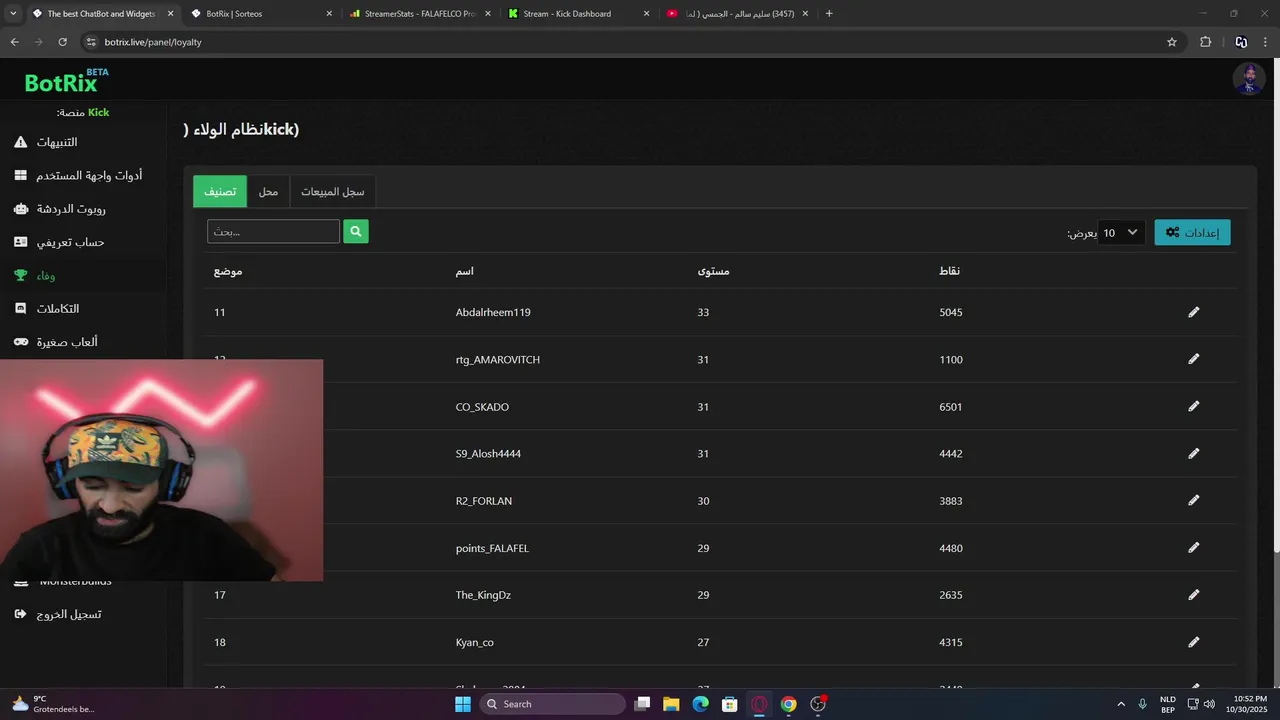Switch to BotRix | Sorteos browser tab
Screen dimensions: 1280x720
click(x=261, y=14)
